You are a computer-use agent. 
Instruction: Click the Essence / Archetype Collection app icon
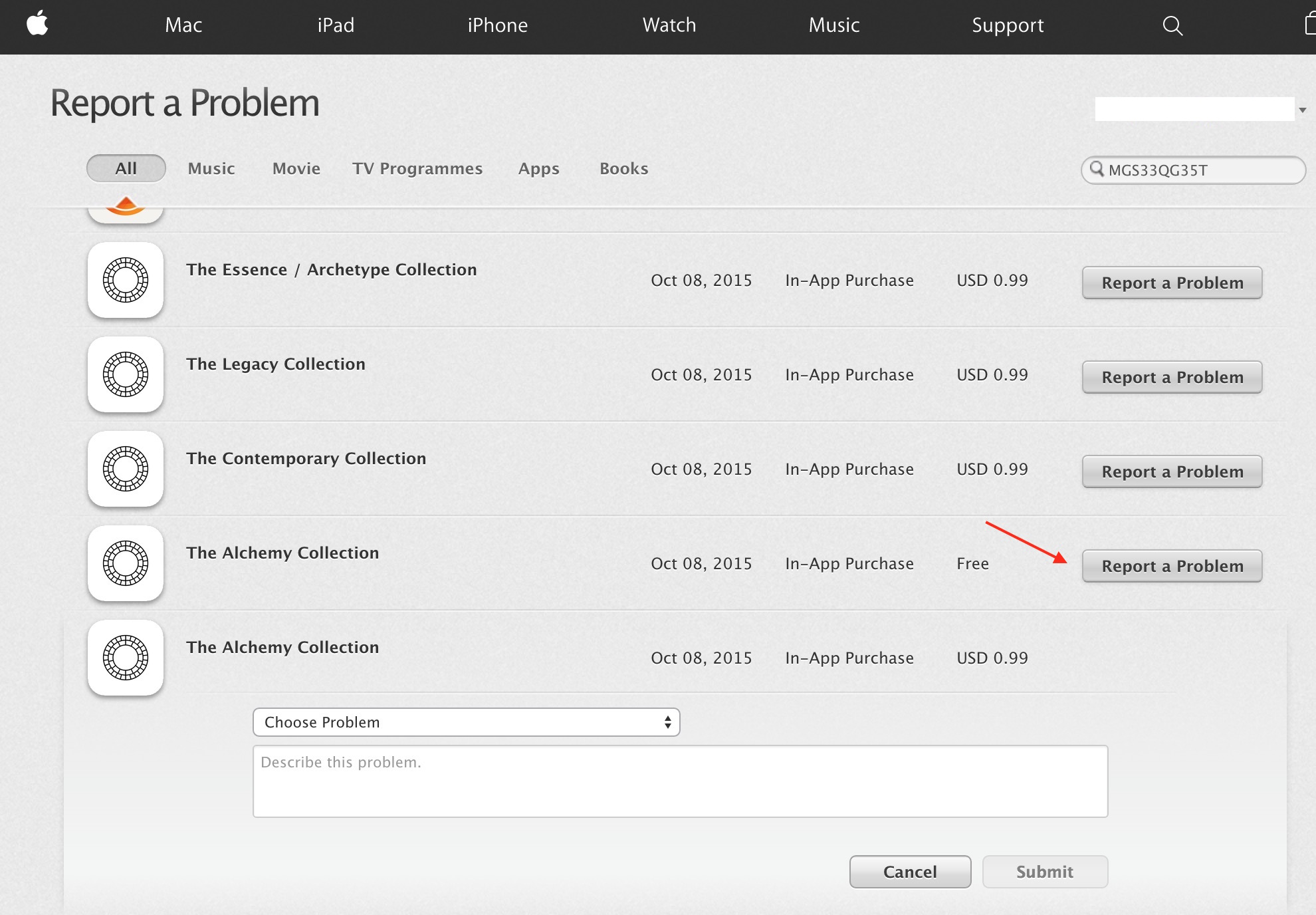pyautogui.click(x=126, y=280)
